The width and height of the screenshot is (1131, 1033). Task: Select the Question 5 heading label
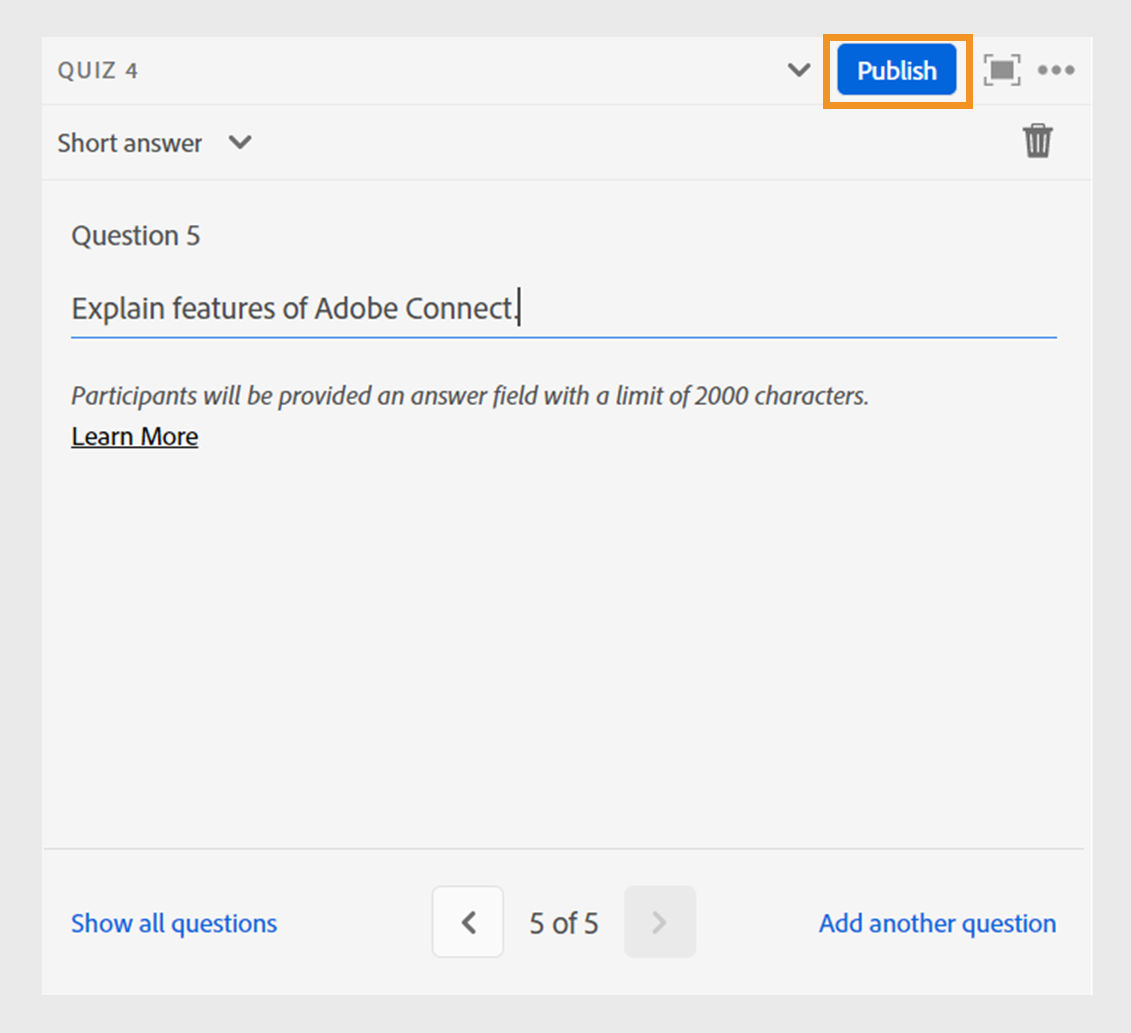136,236
